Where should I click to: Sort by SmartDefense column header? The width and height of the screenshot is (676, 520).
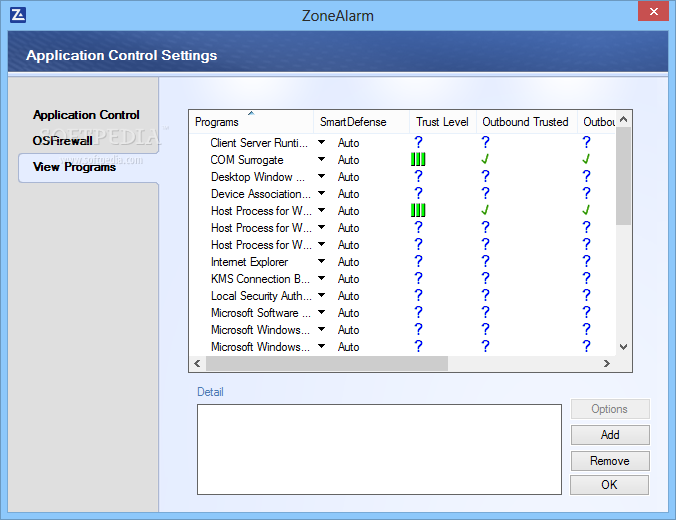coord(361,122)
